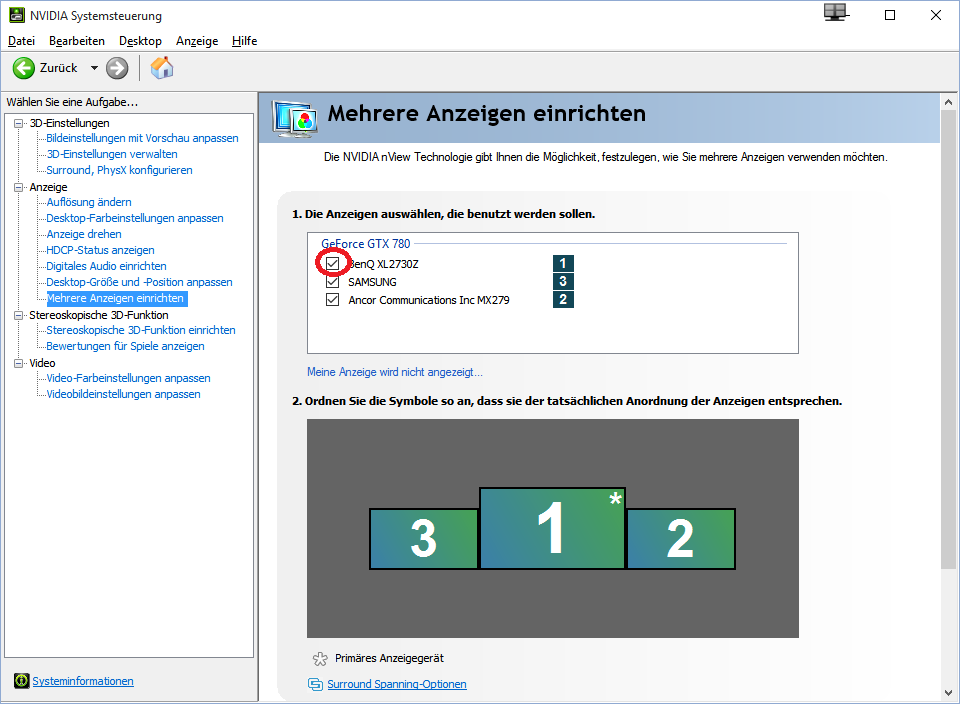Screen dimensions: 960x704
Task: Click display number badge 1 beside BenQ
Action: 563,263
